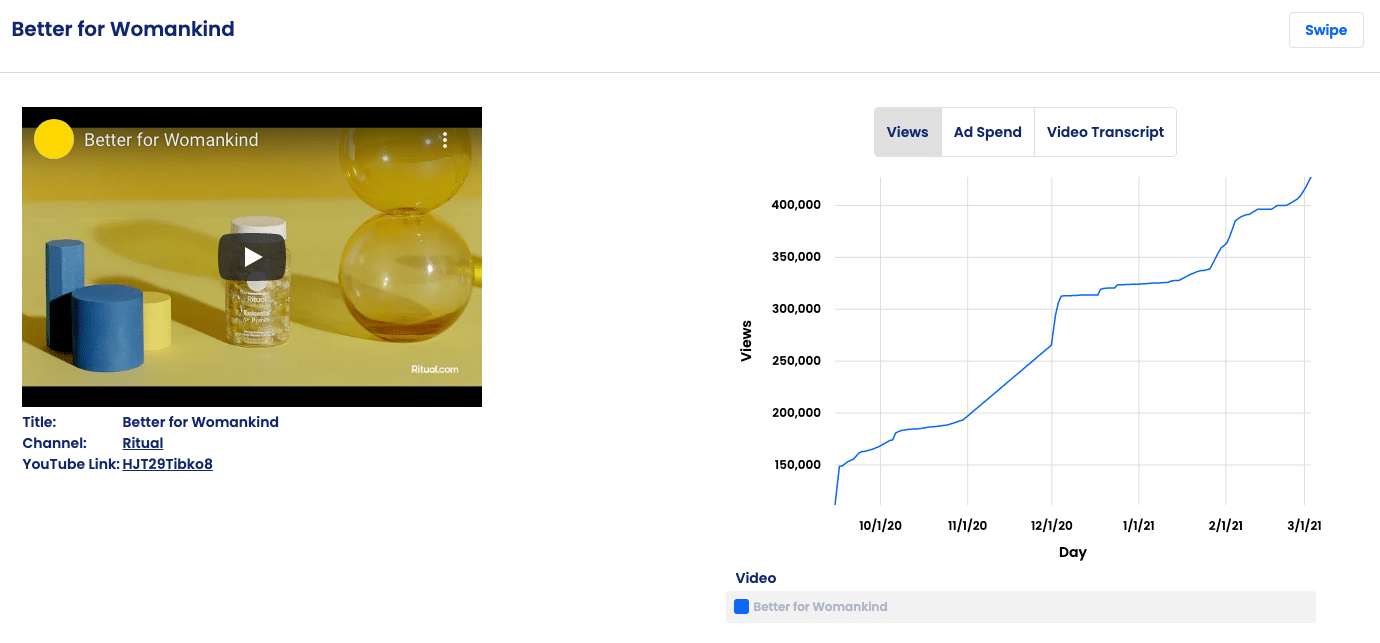Click the 10/1/20 date label
This screenshot has height=643, width=1380.
881,525
